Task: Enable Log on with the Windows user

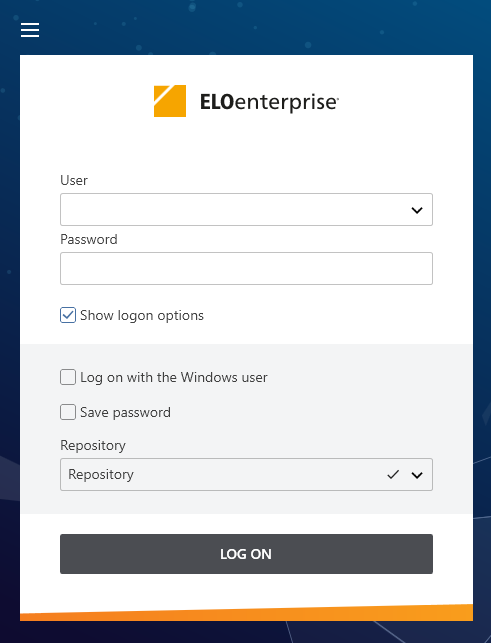Action: tap(68, 377)
